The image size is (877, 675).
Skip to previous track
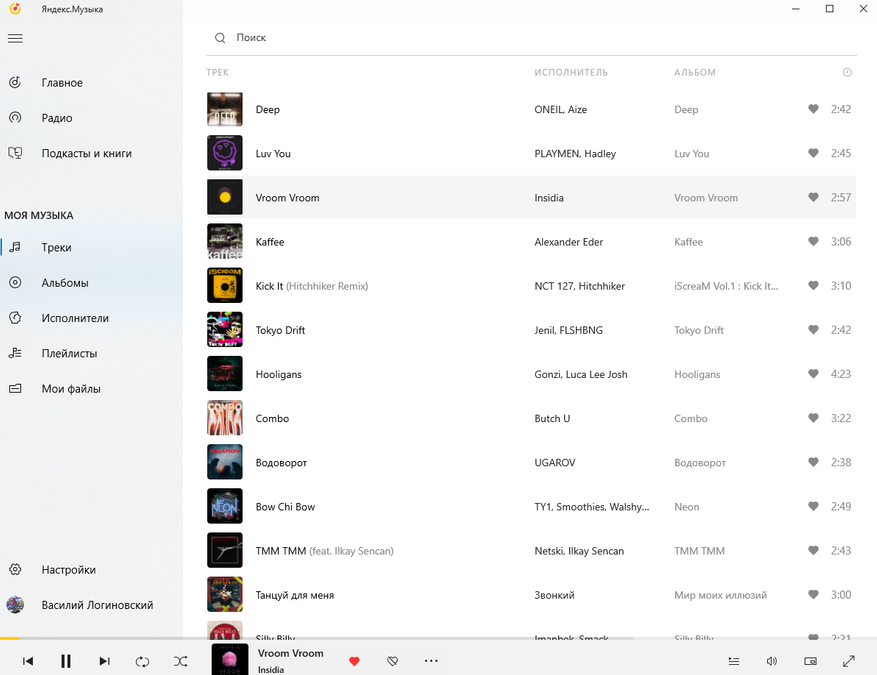pos(28,661)
